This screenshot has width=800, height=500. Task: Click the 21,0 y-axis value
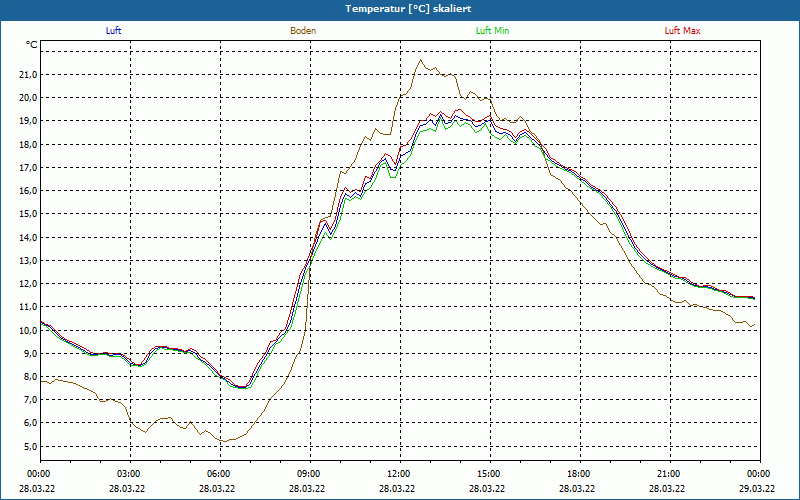pos(29,74)
